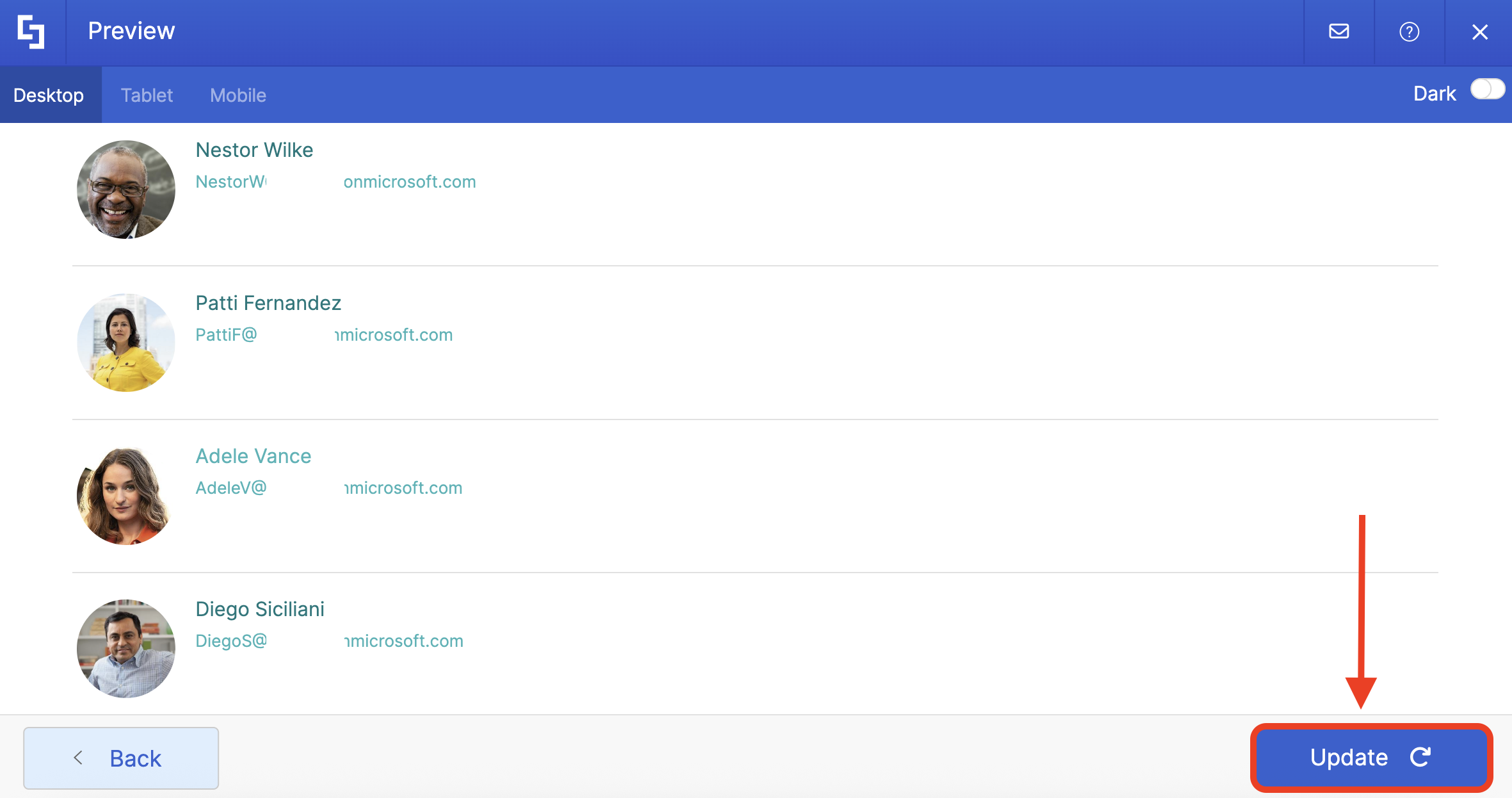Click the Update button
The image size is (1512, 798).
[1371, 758]
